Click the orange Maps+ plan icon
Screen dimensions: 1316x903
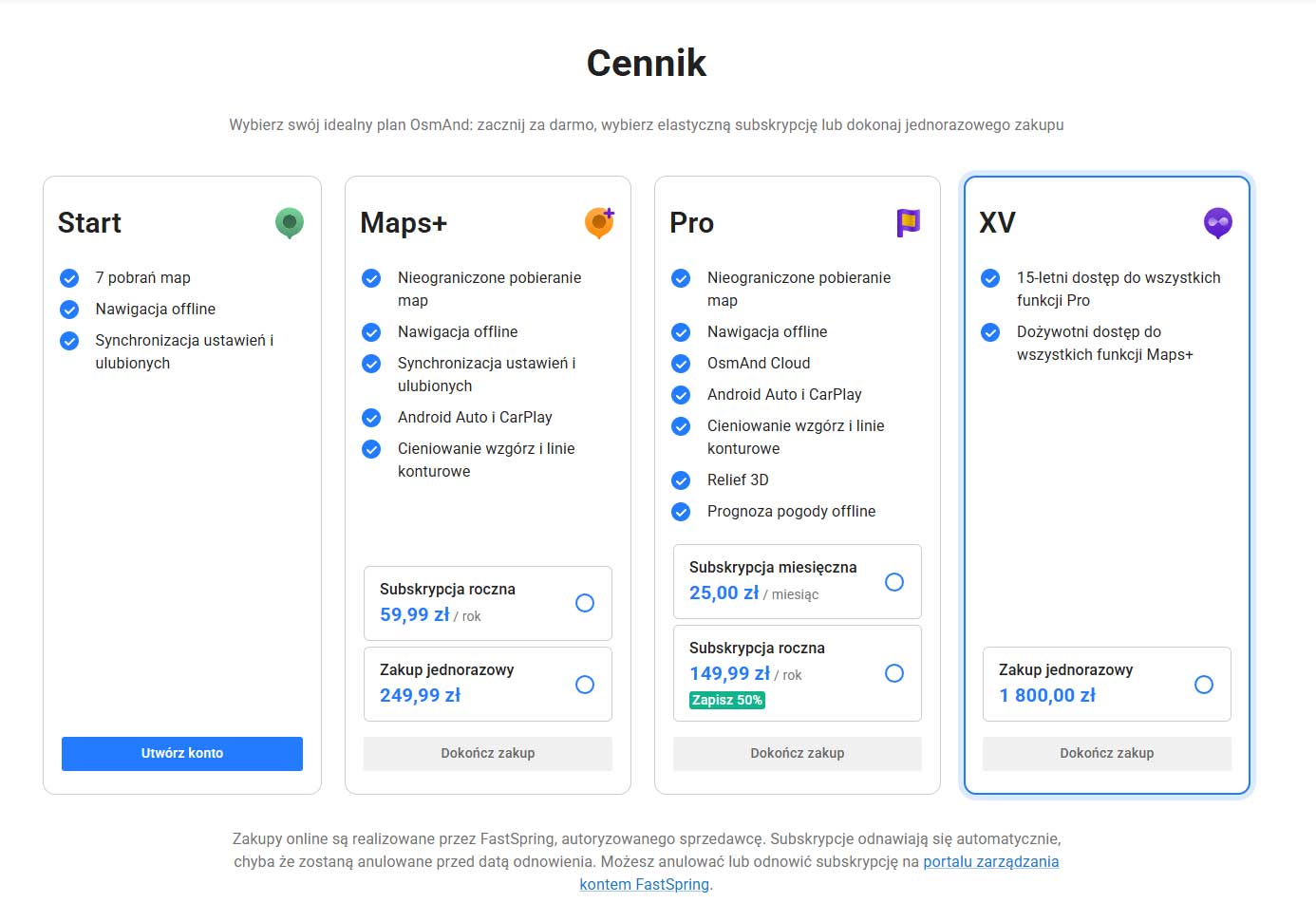tap(599, 223)
